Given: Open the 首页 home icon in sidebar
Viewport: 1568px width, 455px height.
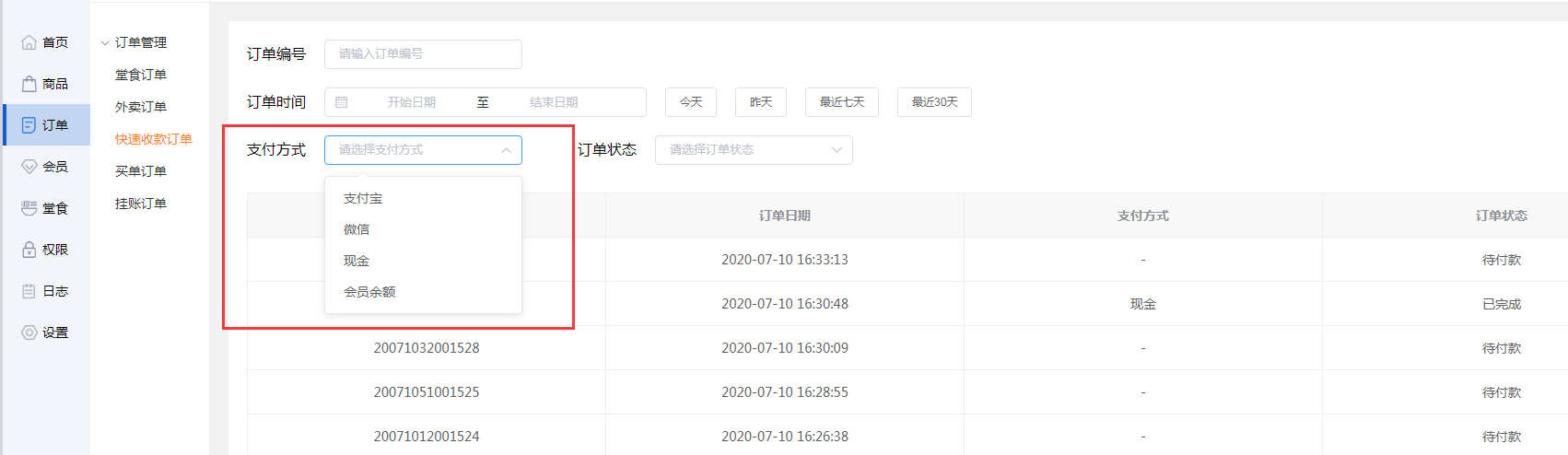Looking at the screenshot, I should (x=29, y=42).
